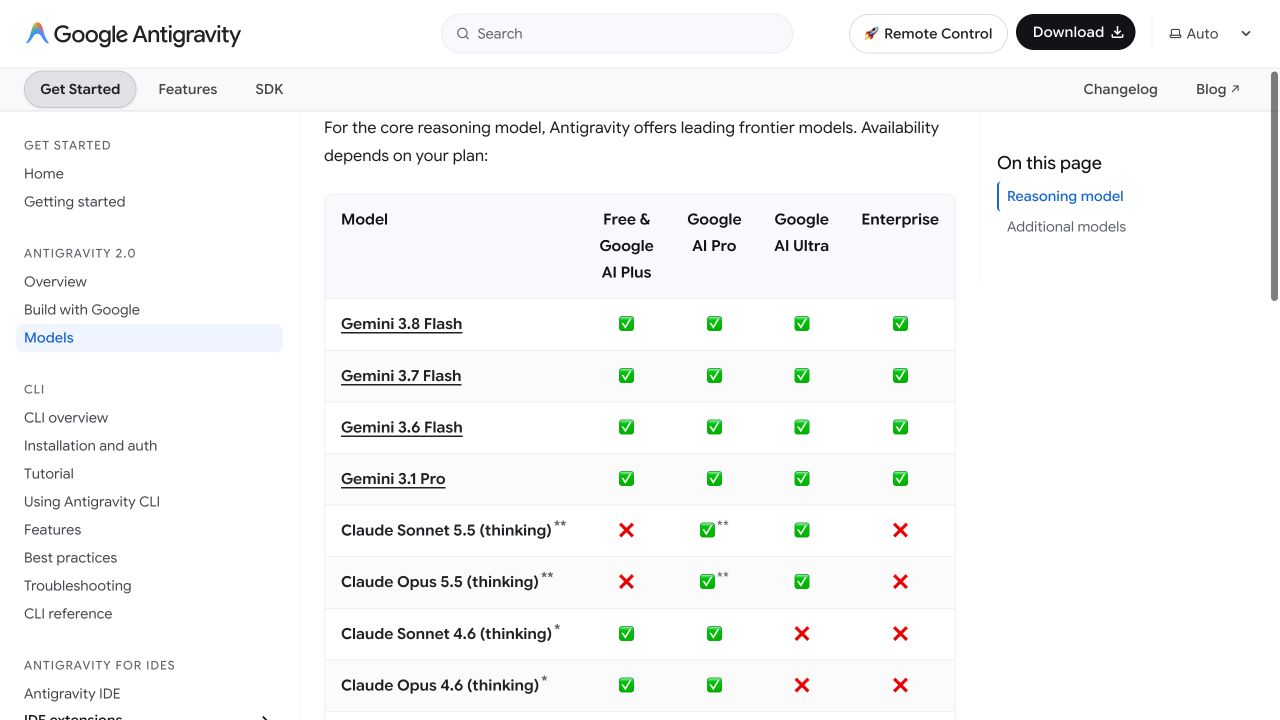The image size is (1280, 720).
Task: Click the Blog external-link arrow icon
Action: [1235, 89]
